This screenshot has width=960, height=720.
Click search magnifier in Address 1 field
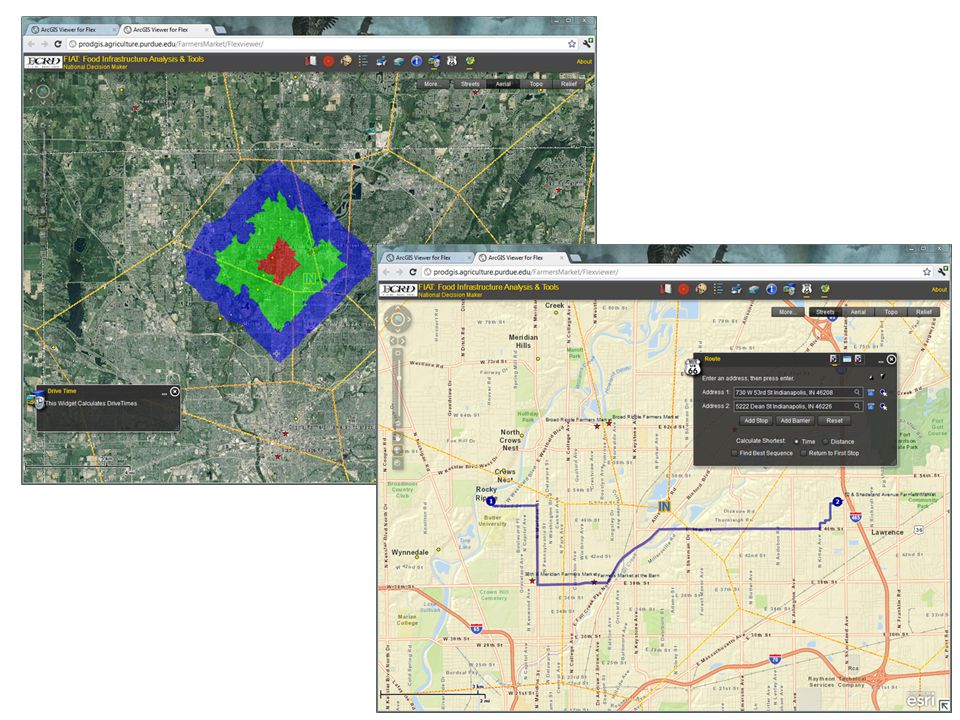tap(857, 392)
